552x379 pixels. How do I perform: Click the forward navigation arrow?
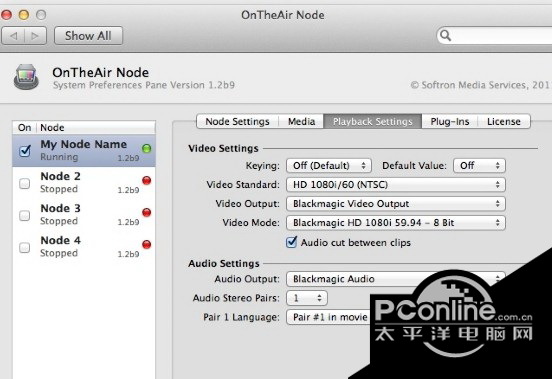pyautogui.click(x=35, y=36)
